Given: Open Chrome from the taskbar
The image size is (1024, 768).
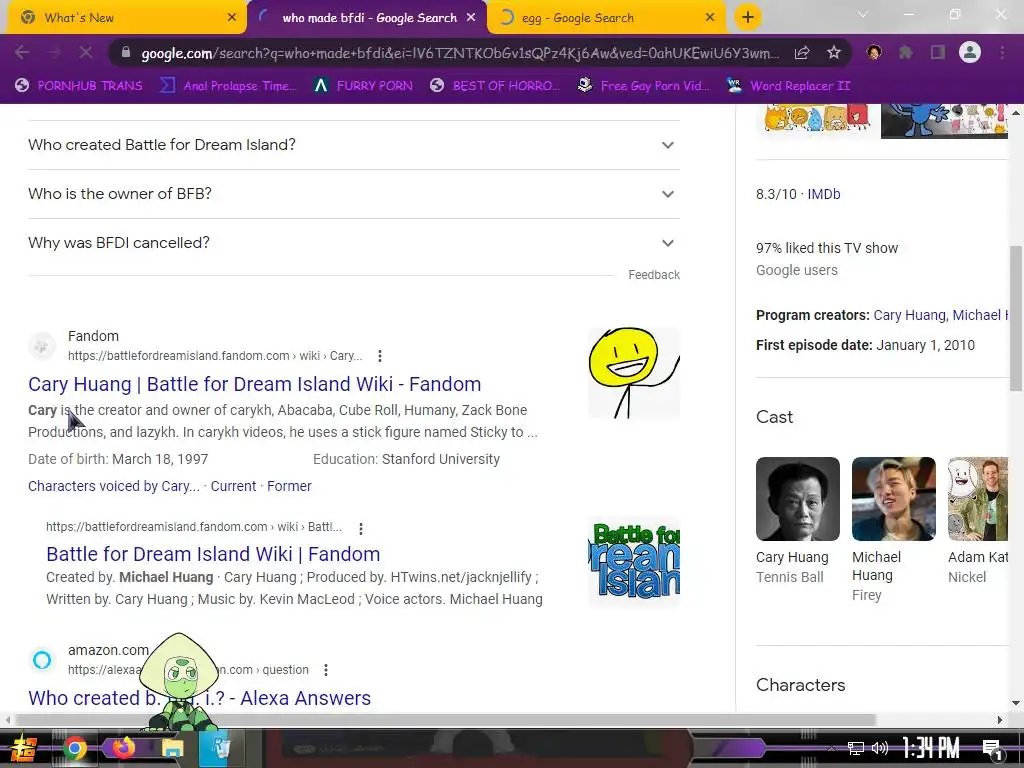Looking at the screenshot, I should (74, 748).
